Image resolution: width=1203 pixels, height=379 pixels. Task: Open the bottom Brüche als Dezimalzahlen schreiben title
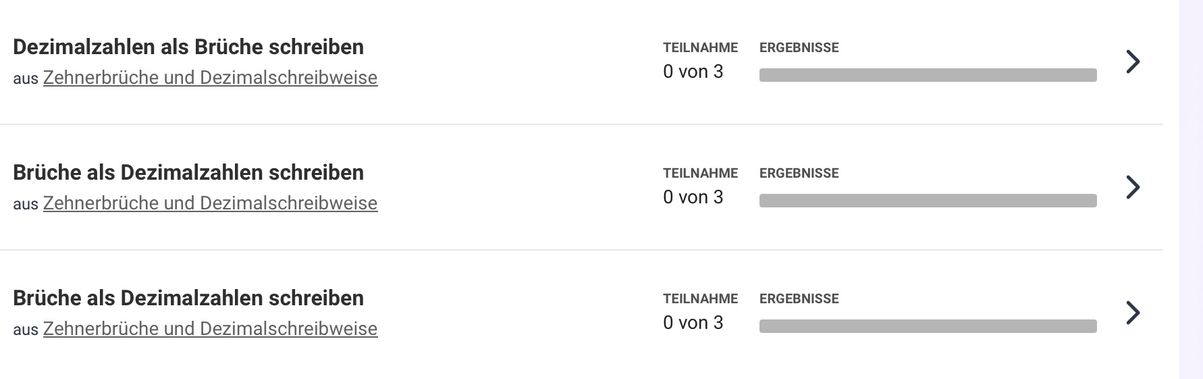[x=188, y=298]
